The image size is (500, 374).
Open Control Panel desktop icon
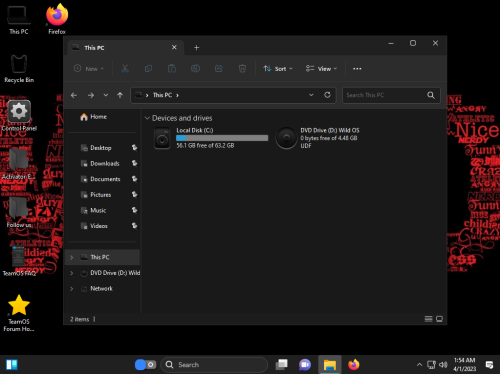click(19, 116)
